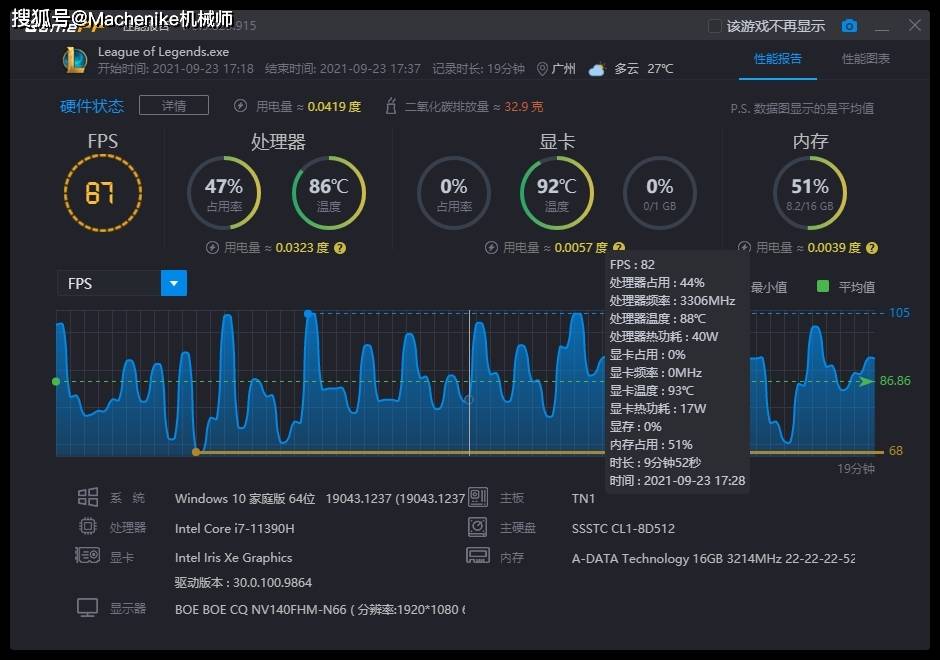Click the processor chip icon in the spec list
Screen dimensions: 940x660
point(88,526)
